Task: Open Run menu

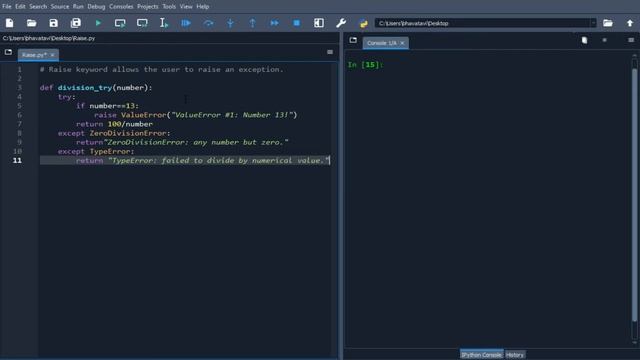Action: tap(78, 7)
